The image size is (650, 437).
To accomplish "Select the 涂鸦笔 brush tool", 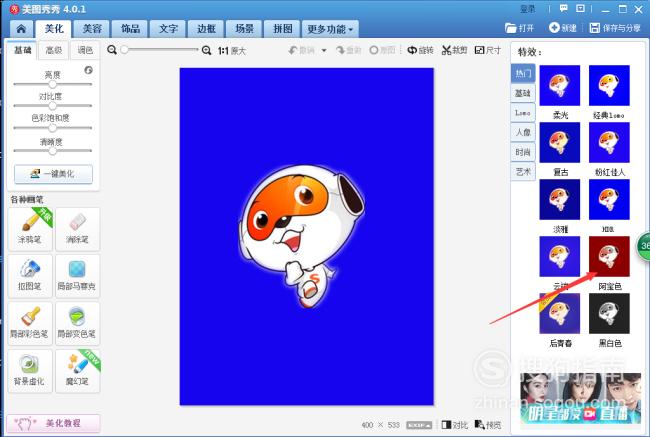I will [x=30, y=229].
